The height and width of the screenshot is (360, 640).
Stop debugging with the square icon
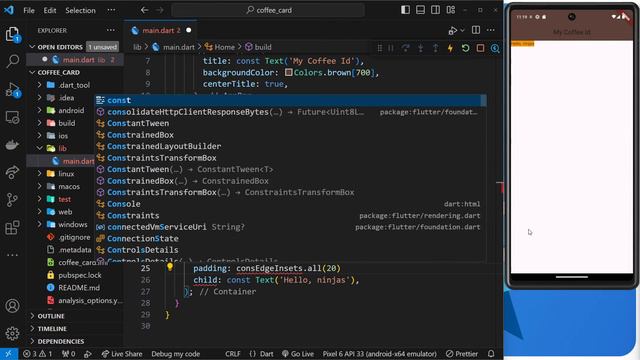[480, 48]
